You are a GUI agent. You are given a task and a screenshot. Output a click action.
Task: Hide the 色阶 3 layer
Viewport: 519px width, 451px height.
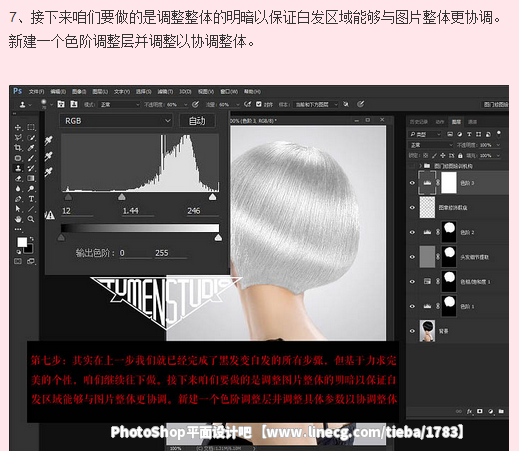pos(412,183)
